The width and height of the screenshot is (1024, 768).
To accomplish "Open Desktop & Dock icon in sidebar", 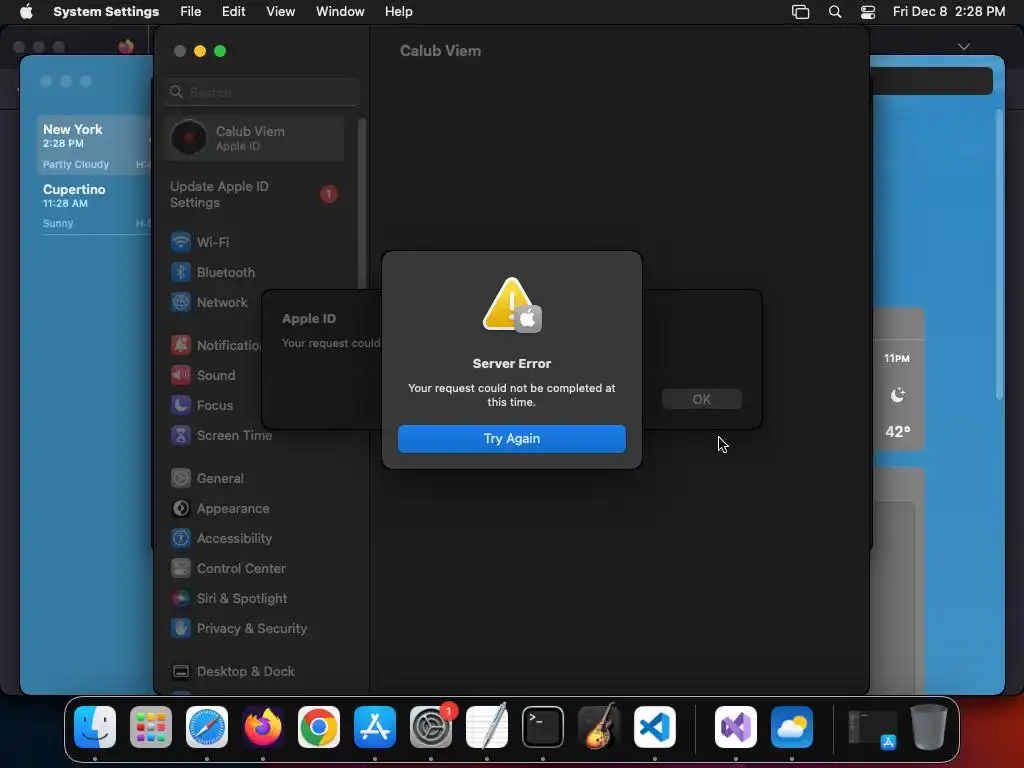I will coord(181,671).
